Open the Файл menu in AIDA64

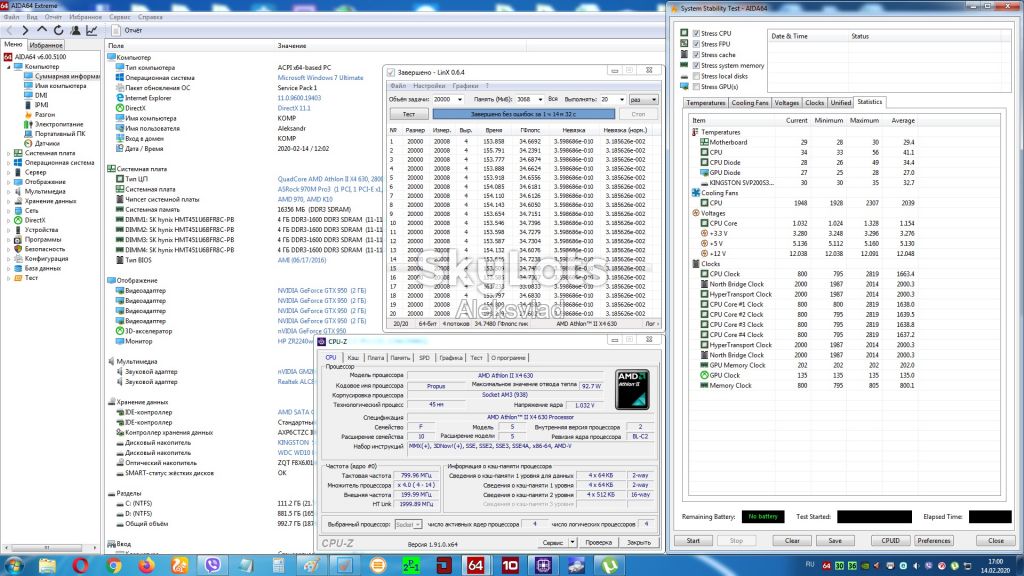point(11,17)
